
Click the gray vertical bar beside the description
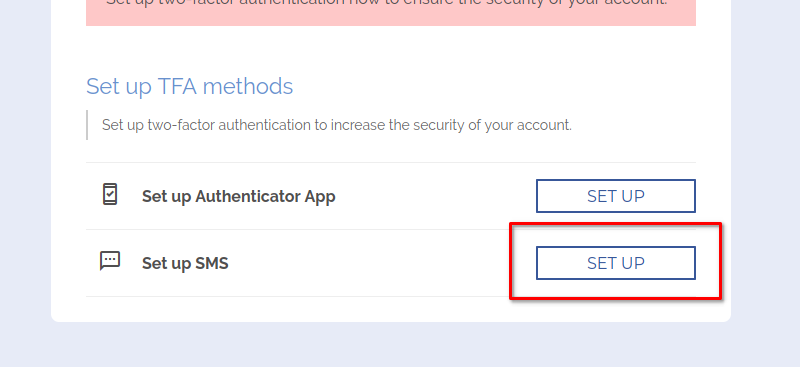tap(87, 125)
